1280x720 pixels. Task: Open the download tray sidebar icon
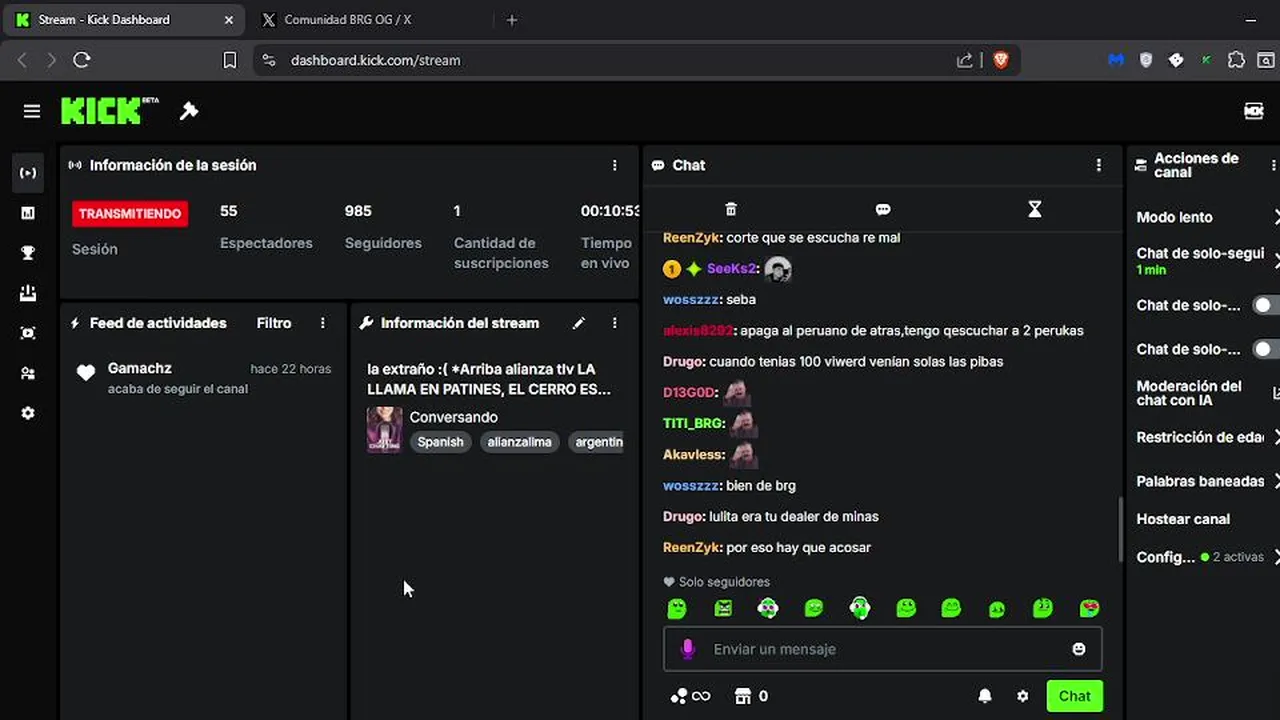coord(28,293)
